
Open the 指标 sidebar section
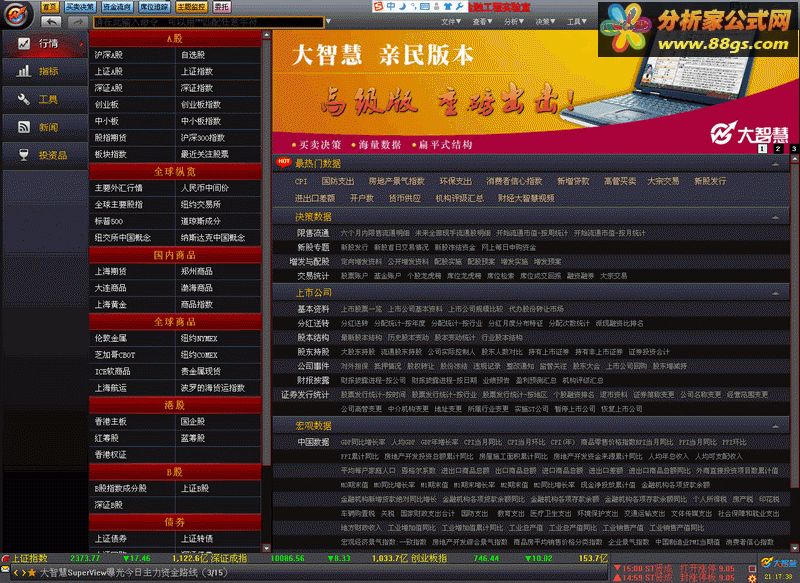pyautogui.click(x=45, y=71)
